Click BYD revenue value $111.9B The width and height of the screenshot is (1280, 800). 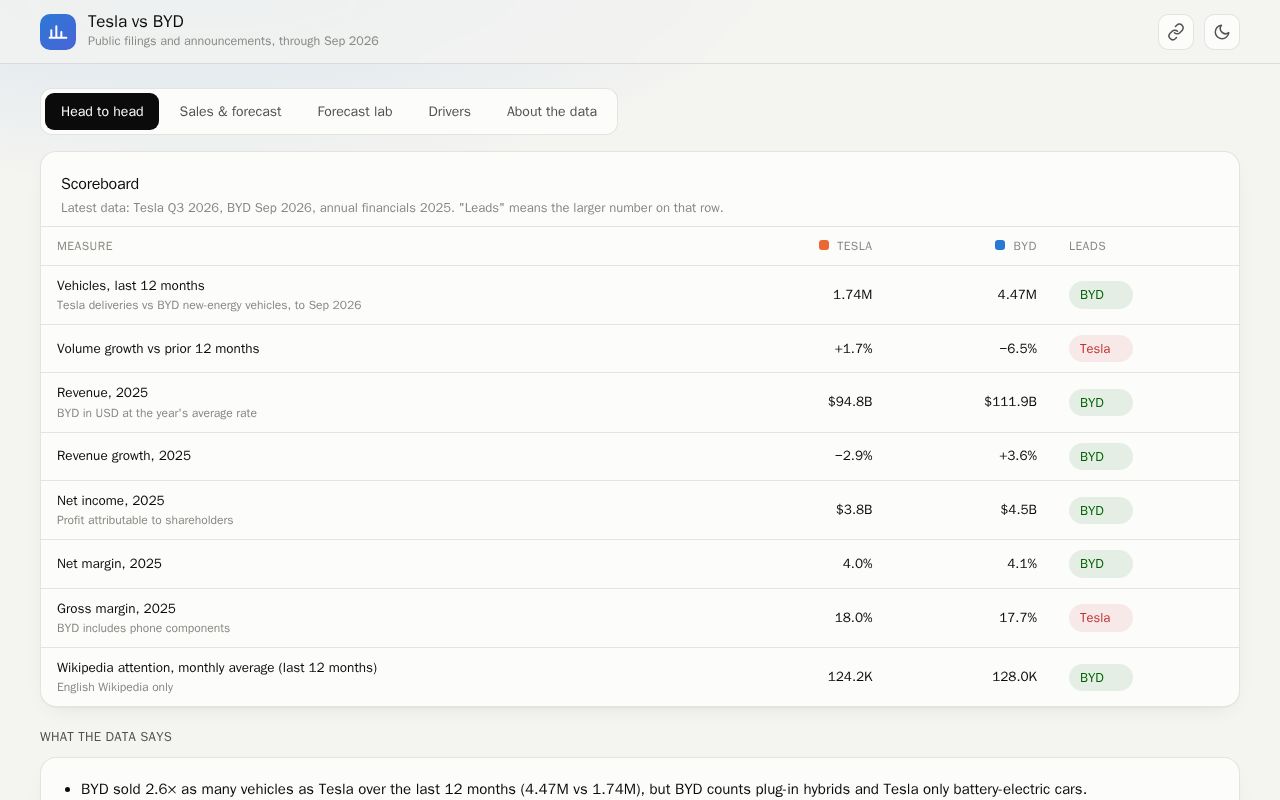click(x=1010, y=402)
